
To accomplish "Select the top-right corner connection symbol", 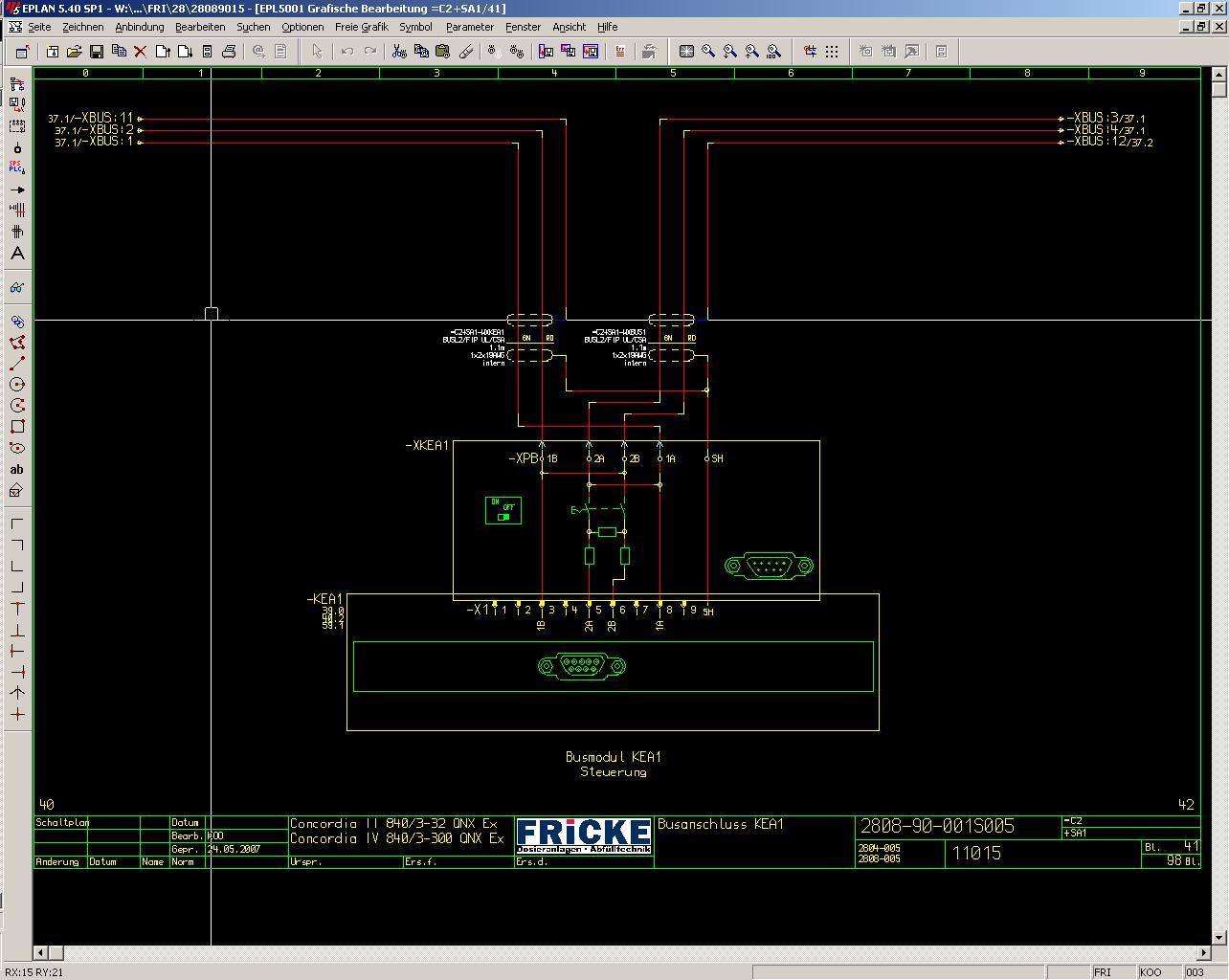I will tap(16, 545).
